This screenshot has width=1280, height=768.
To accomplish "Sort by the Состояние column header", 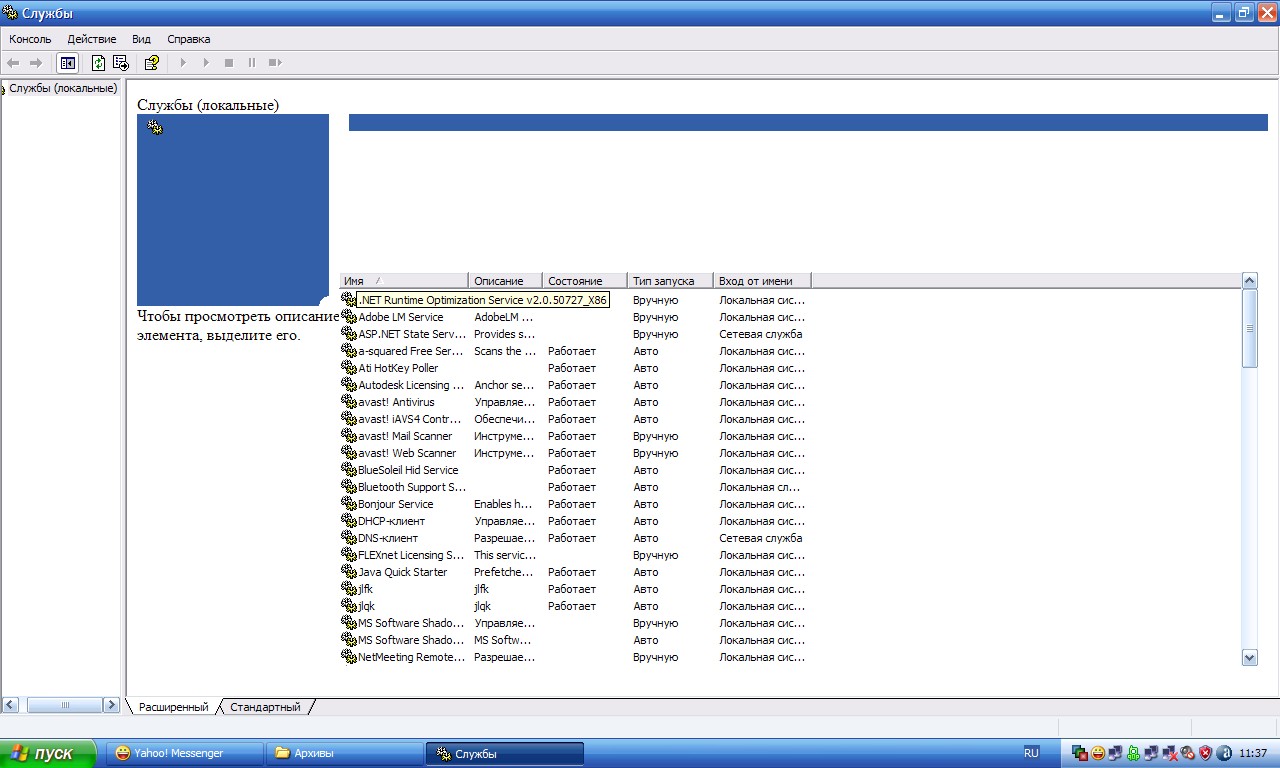I will click(585, 281).
